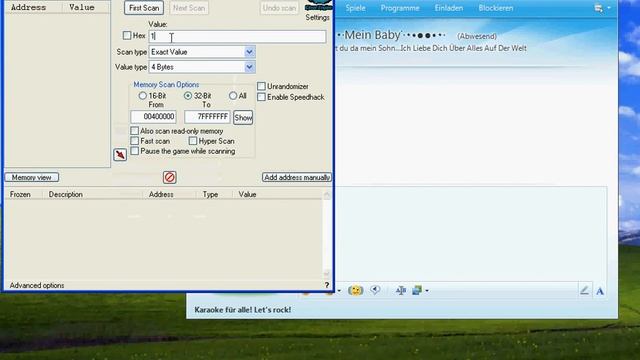Open the dropdown arrow beside the Messenger menu icon
Viewport: 640px width, 360px height.
click(609, 8)
